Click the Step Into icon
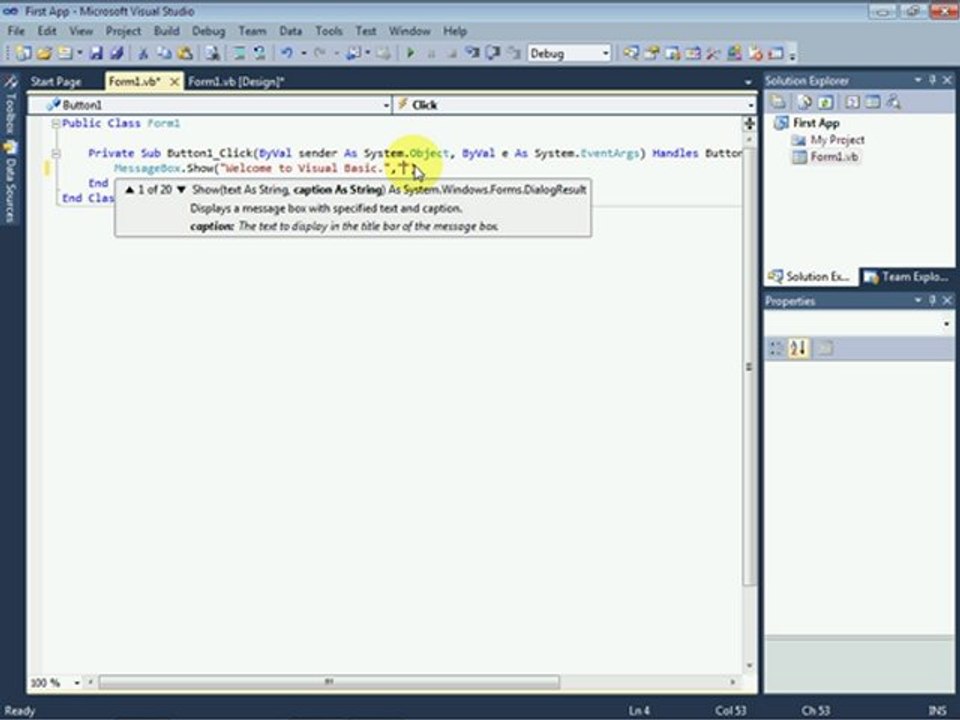 click(472, 53)
